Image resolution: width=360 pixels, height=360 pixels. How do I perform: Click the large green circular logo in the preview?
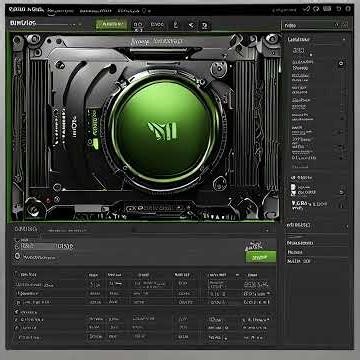coord(164,130)
